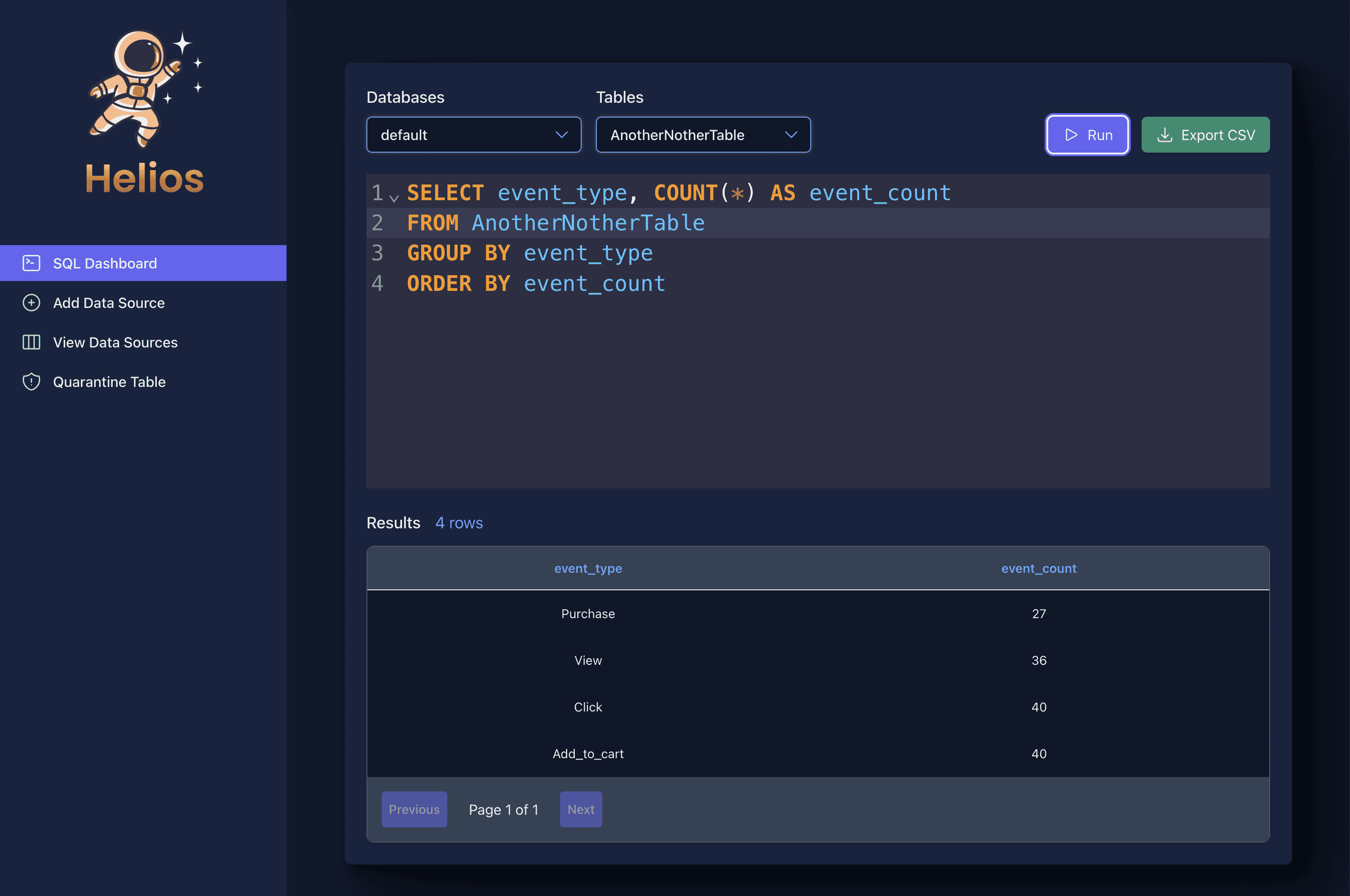This screenshot has width=1350, height=896.
Task: Open View Data Sources page
Action: 143,342
